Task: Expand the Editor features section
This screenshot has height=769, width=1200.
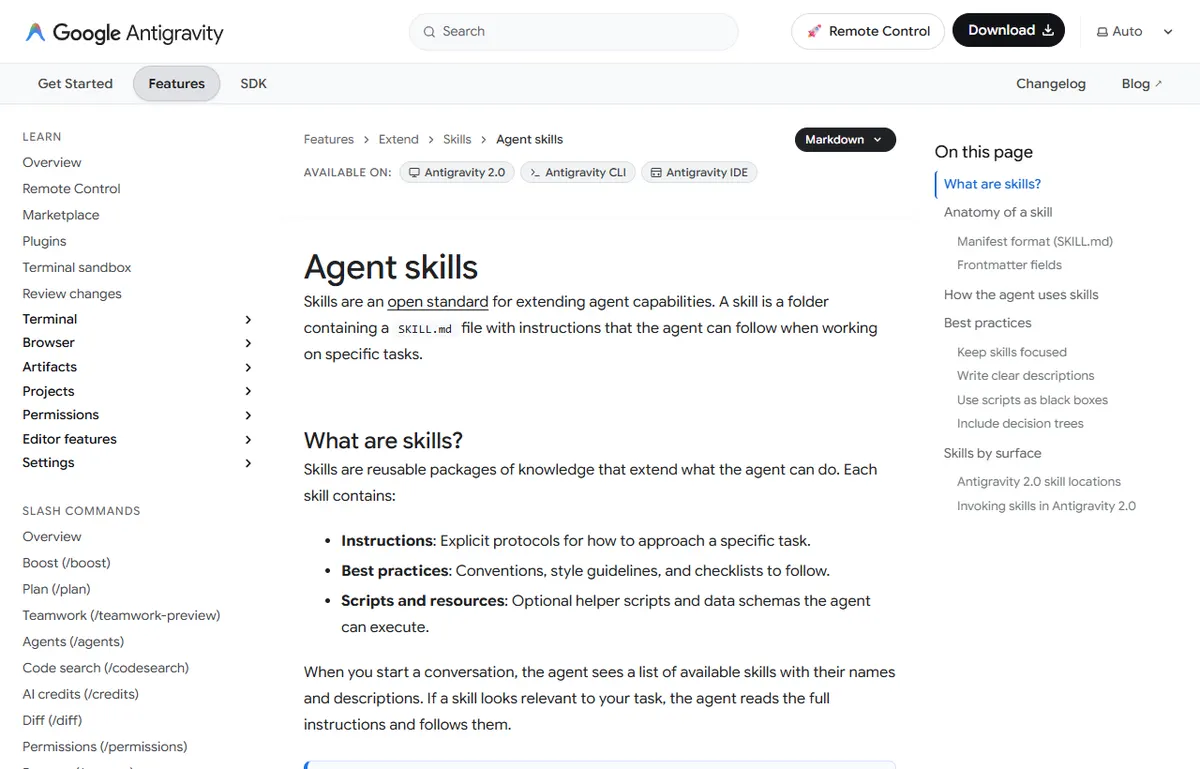Action: point(248,439)
